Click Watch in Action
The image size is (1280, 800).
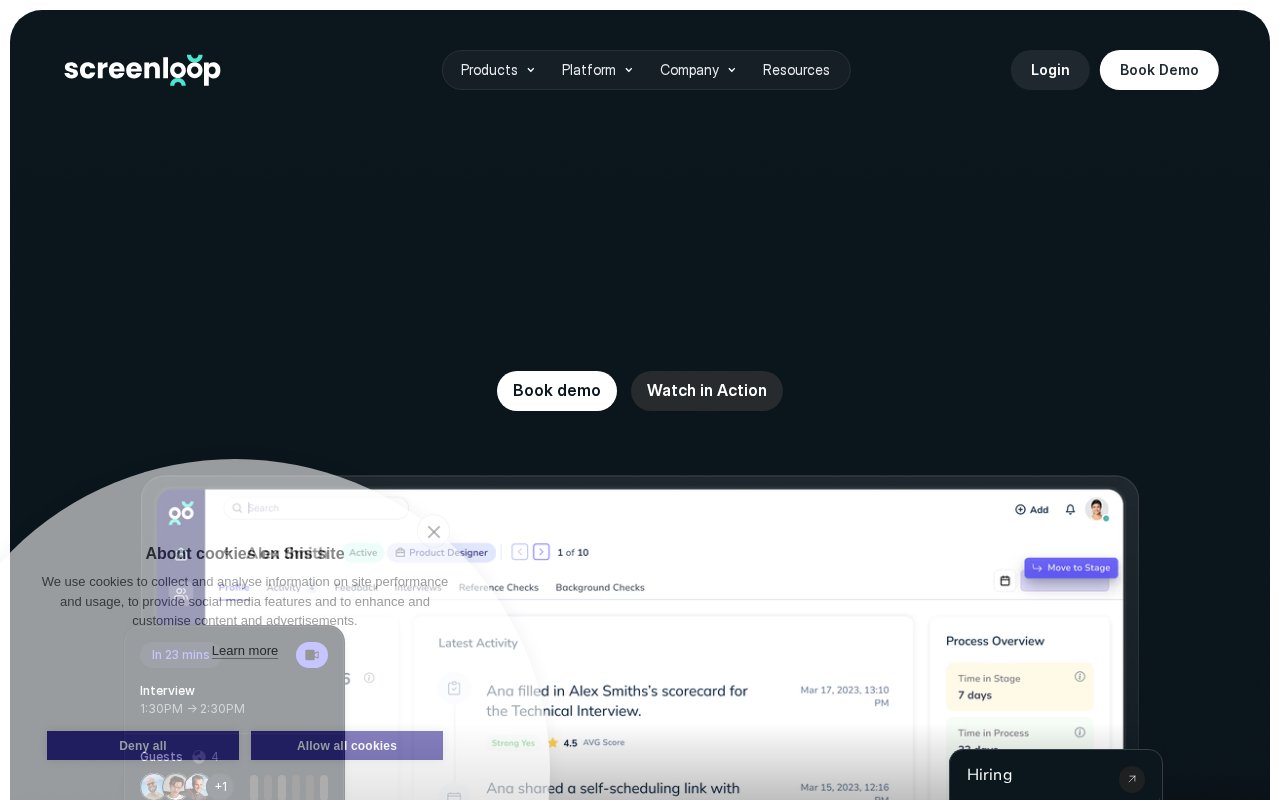pos(707,391)
